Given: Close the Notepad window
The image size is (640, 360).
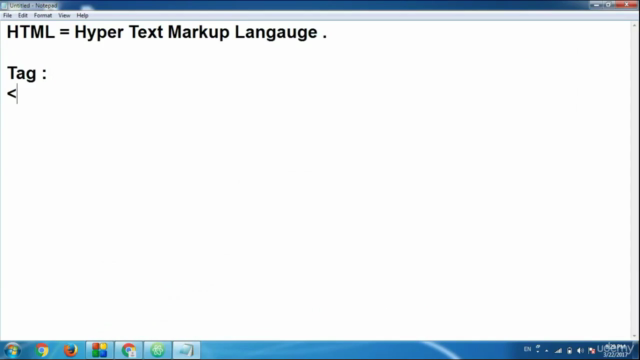Looking at the screenshot, I should 627,5.
